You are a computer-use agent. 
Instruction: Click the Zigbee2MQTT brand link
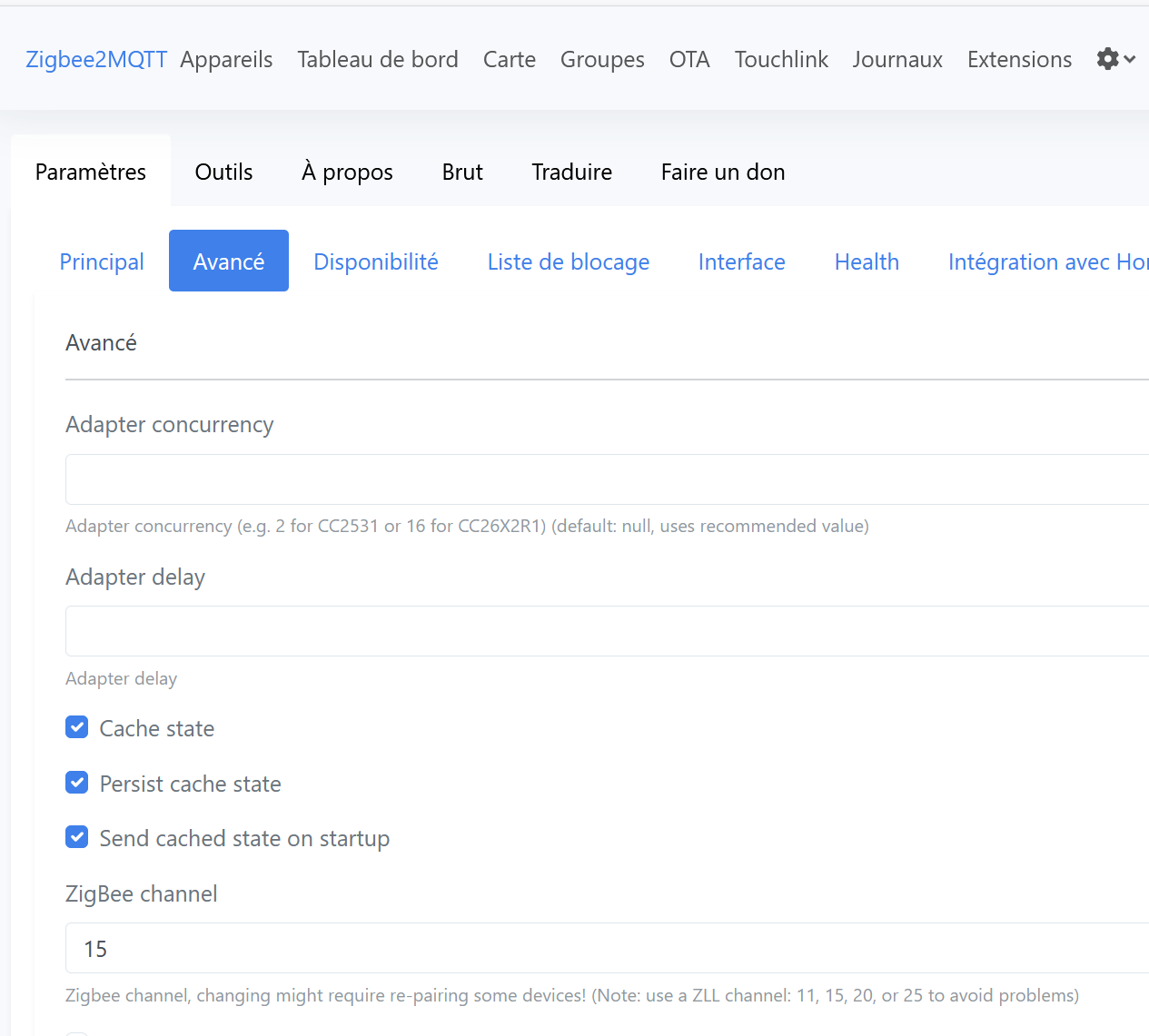pyautogui.click(x=96, y=59)
